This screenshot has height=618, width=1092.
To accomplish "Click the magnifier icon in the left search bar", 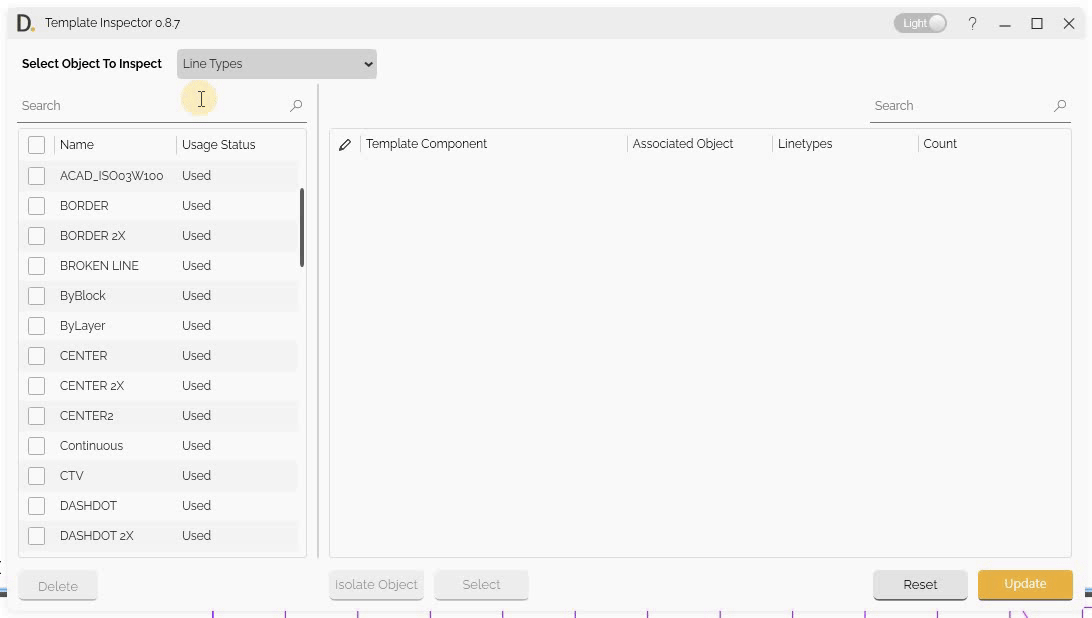I will coord(296,105).
